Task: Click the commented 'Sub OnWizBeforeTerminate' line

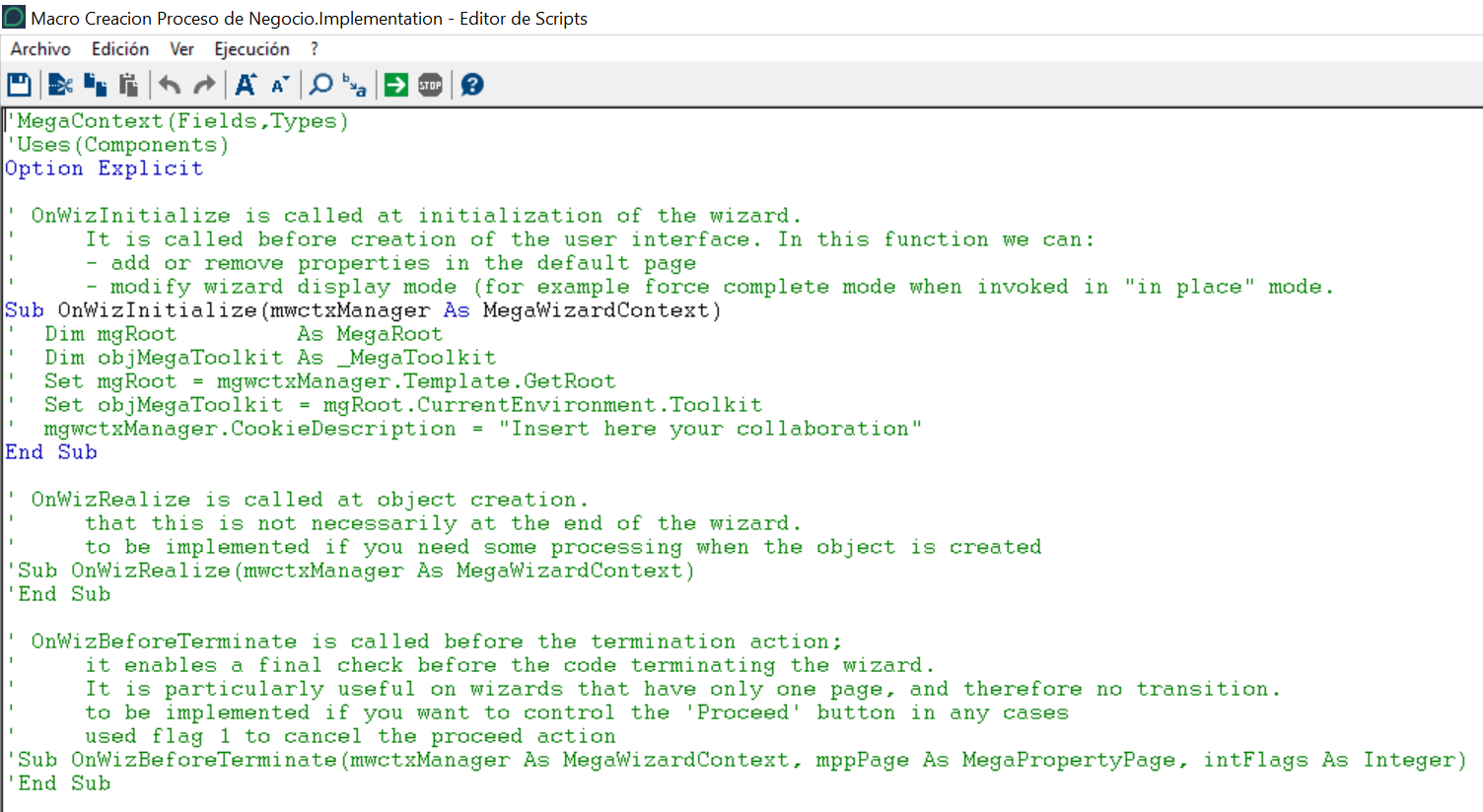Action: 737,760
